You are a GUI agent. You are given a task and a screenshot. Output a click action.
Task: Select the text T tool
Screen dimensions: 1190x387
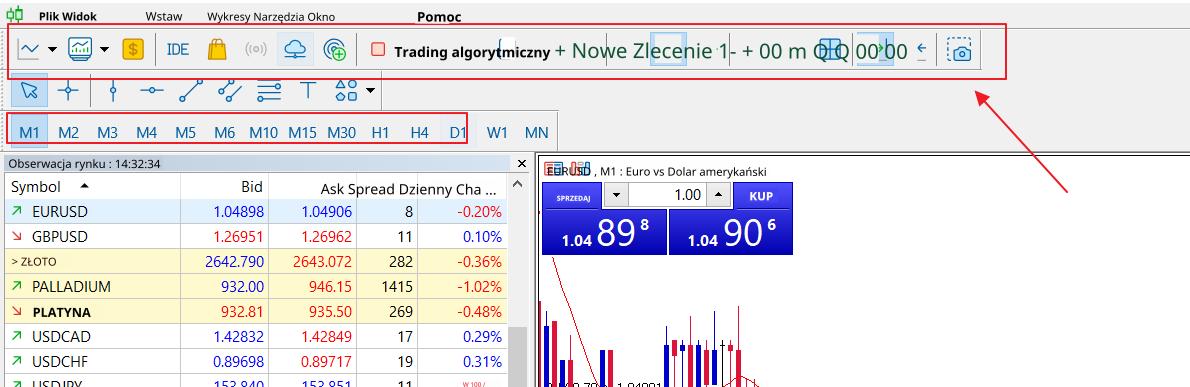[x=307, y=90]
